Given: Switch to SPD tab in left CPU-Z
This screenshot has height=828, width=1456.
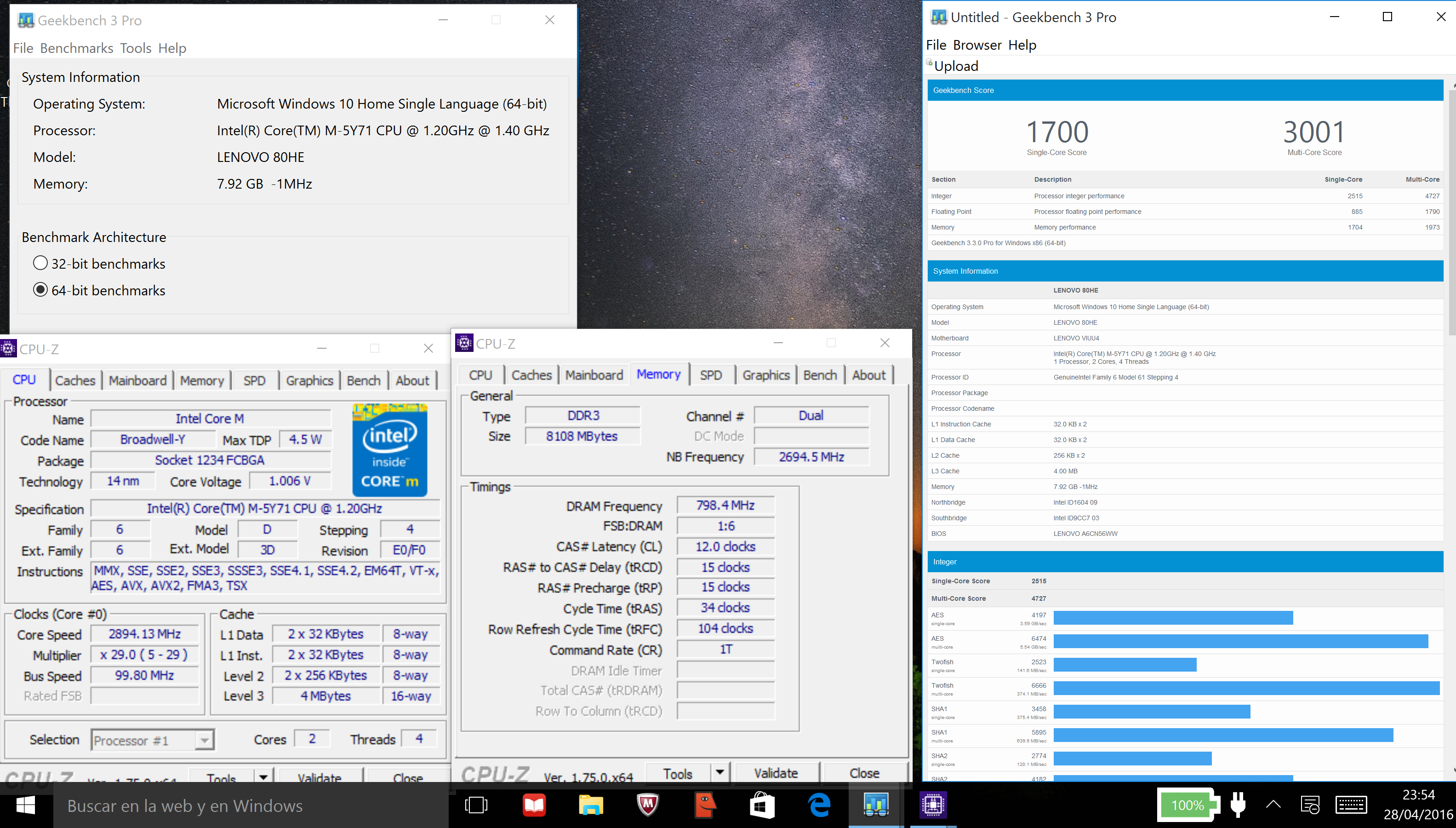Looking at the screenshot, I should [x=255, y=380].
